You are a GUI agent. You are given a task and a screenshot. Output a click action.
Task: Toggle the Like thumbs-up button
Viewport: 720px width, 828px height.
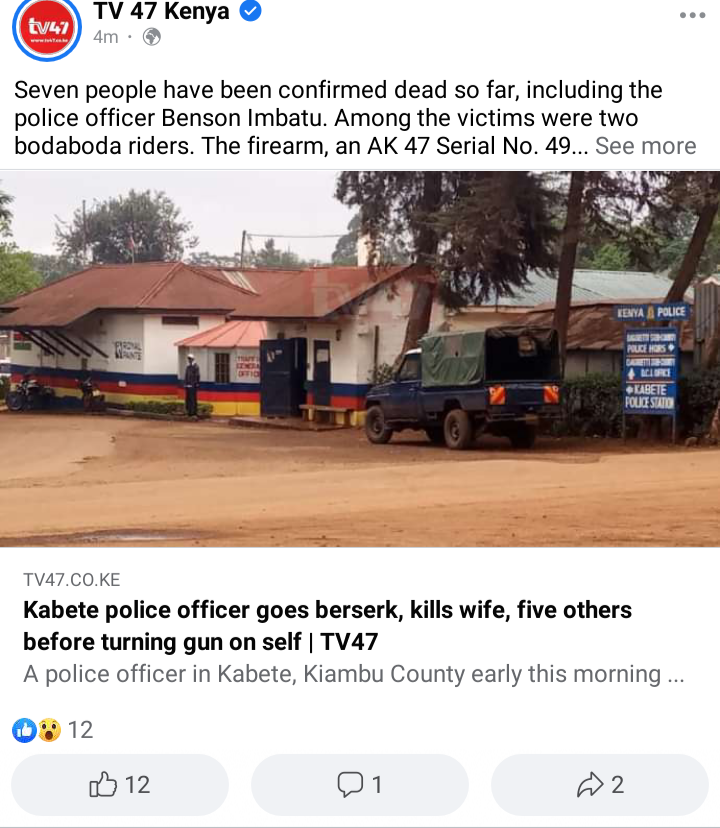click(x=120, y=785)
